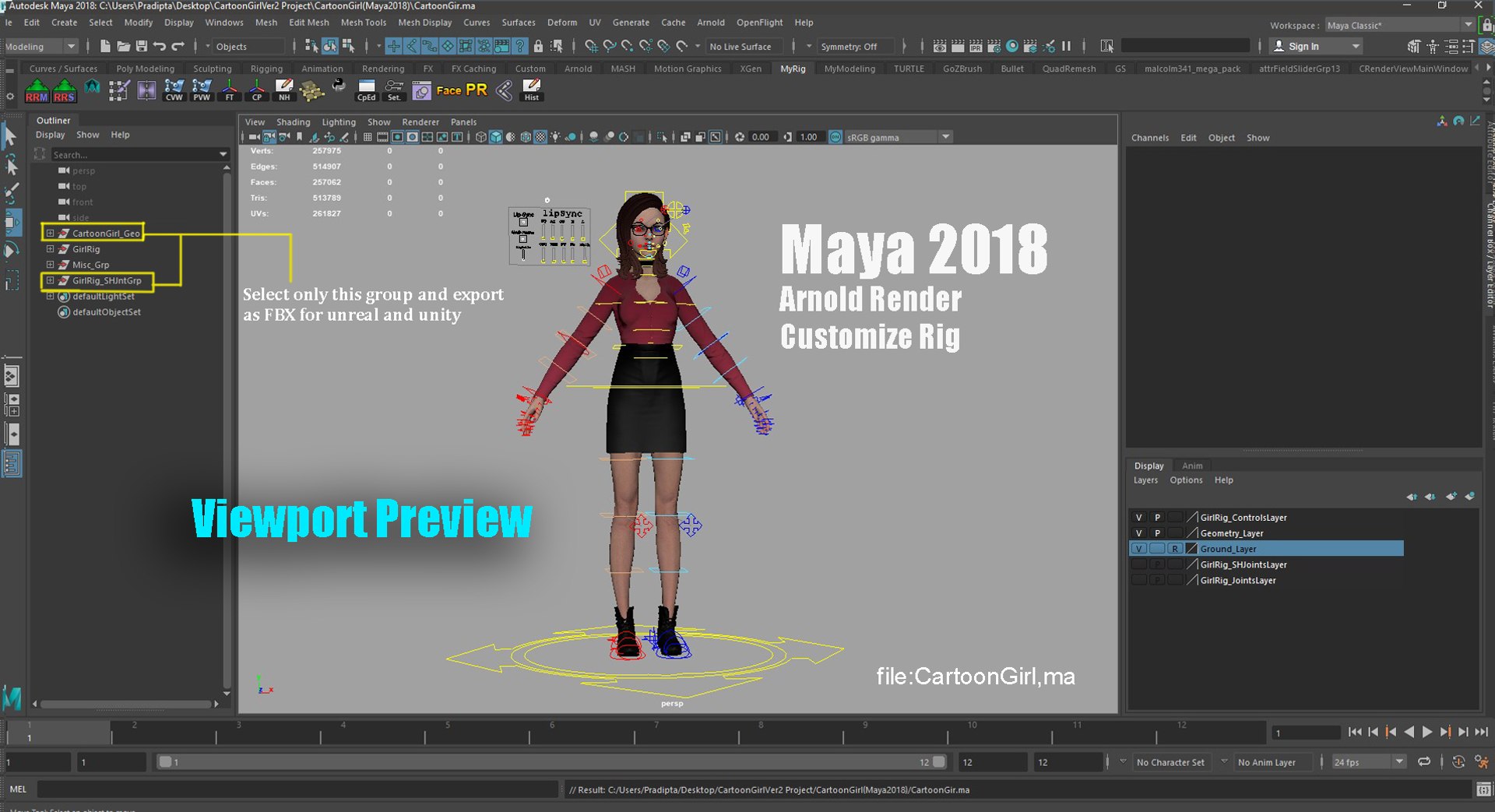Toggle visibility box of GirlRig_JointsLayer

(1138, 580)
